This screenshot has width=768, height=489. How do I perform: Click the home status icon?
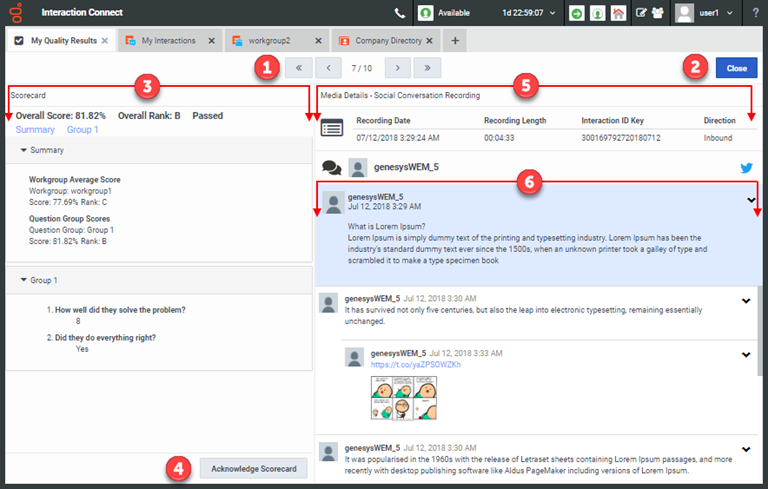click(x=618, y=14)
